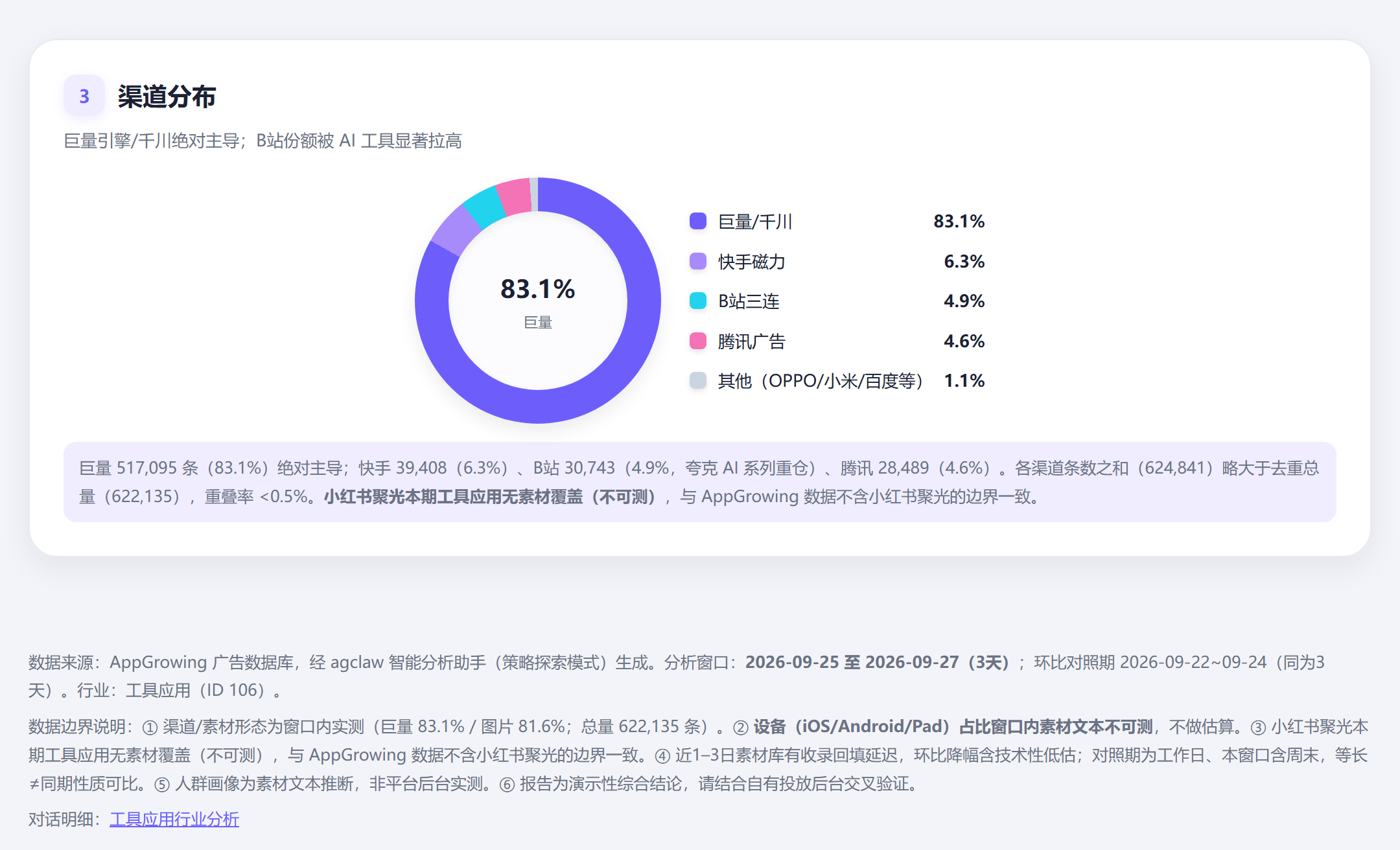
Task: Click the 6.3% legend value
Action: [964, 262]
